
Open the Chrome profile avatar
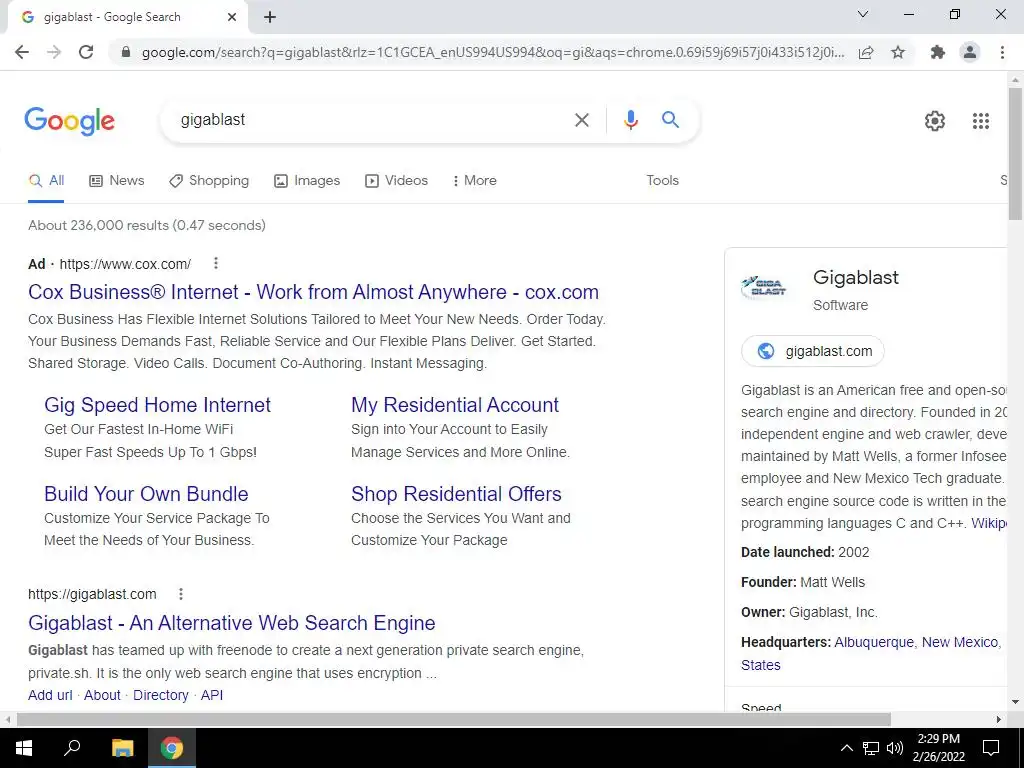(x=970, y=52)
